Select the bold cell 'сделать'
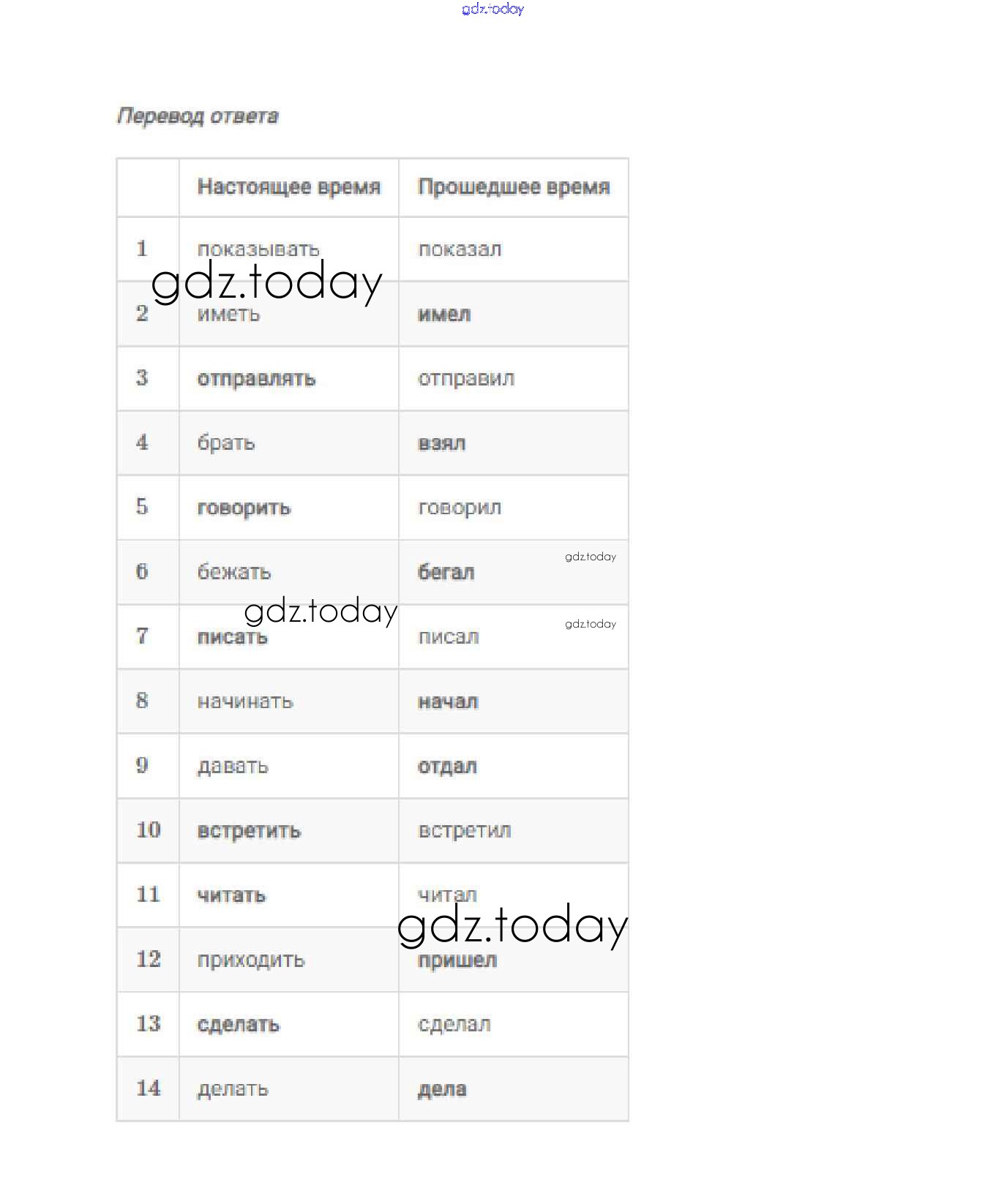The width and height of the screenshot is (985, 1204). [239, 1024]
